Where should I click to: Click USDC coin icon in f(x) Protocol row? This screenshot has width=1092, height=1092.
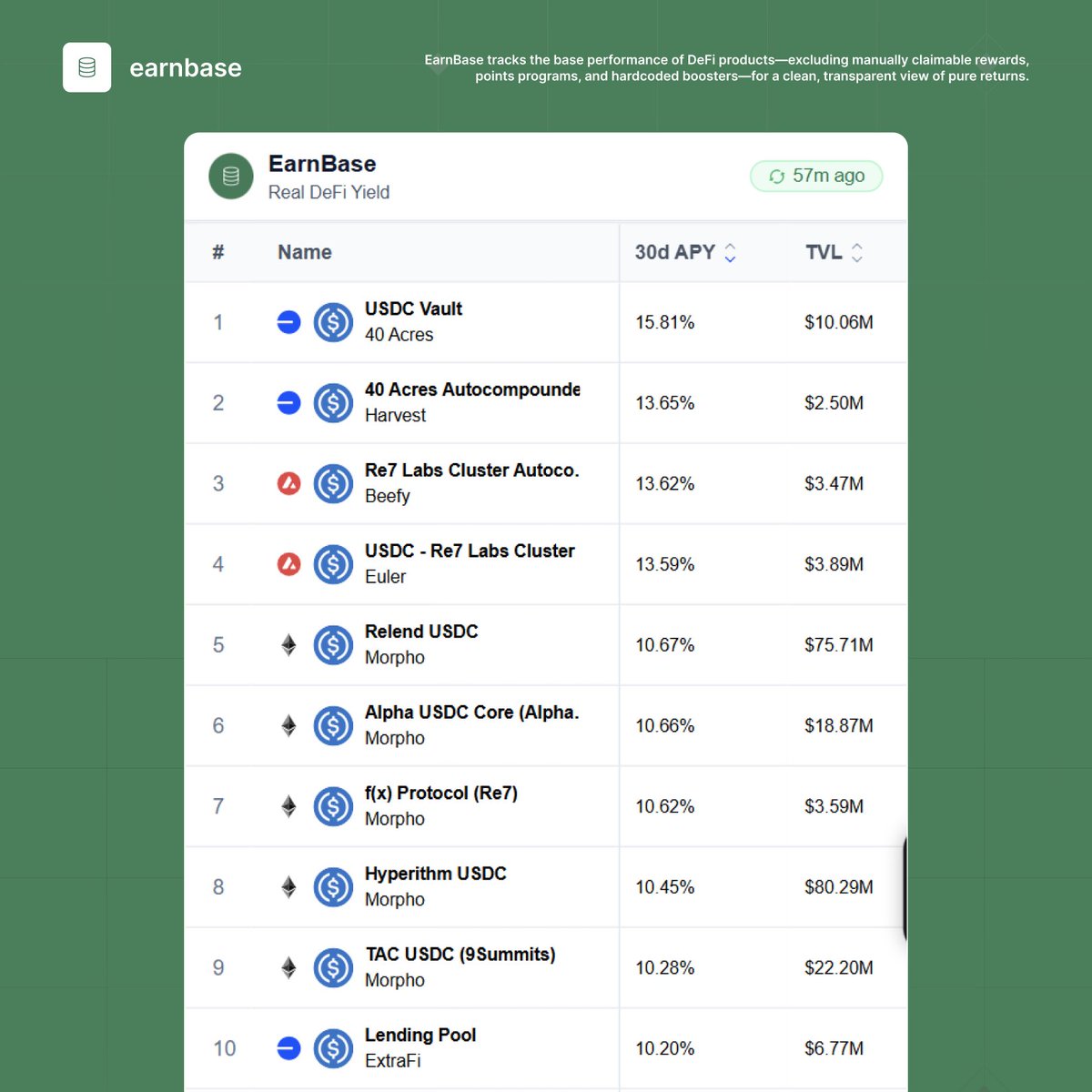coord(333,806)
